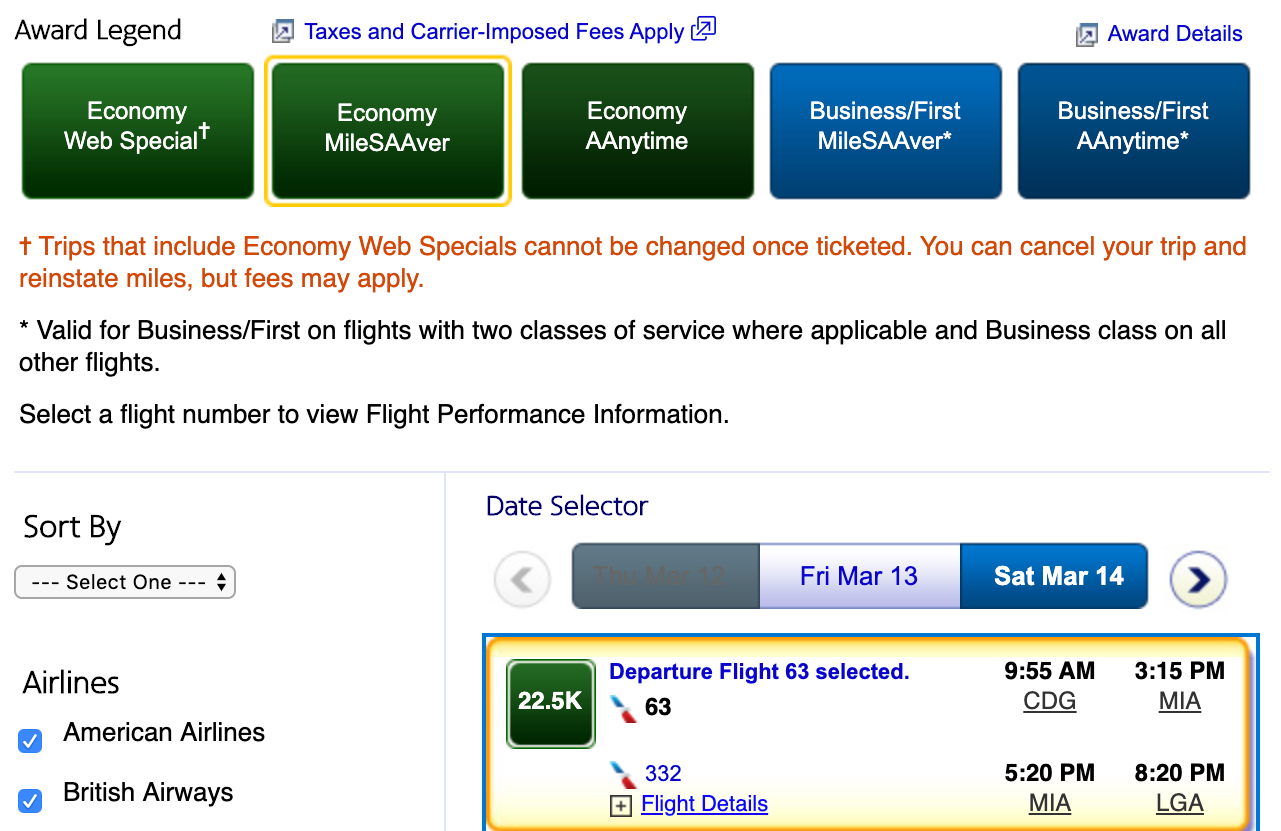Click the popup icon before Award Details
This screenshot has width=1281, height=831.
tap(1086, 35)
